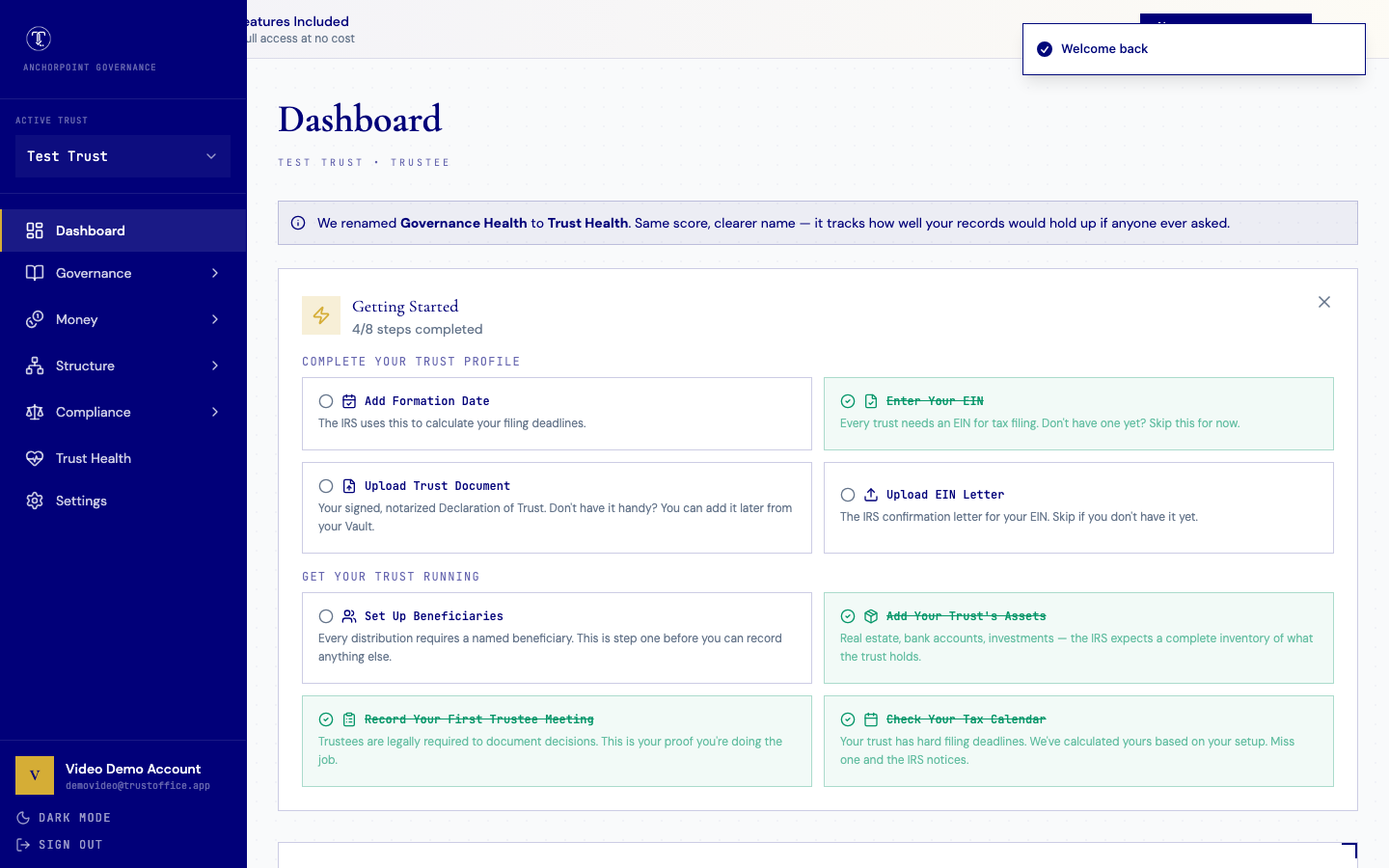Click the Anchorpoint Governance logo icon

coord(39,39)
